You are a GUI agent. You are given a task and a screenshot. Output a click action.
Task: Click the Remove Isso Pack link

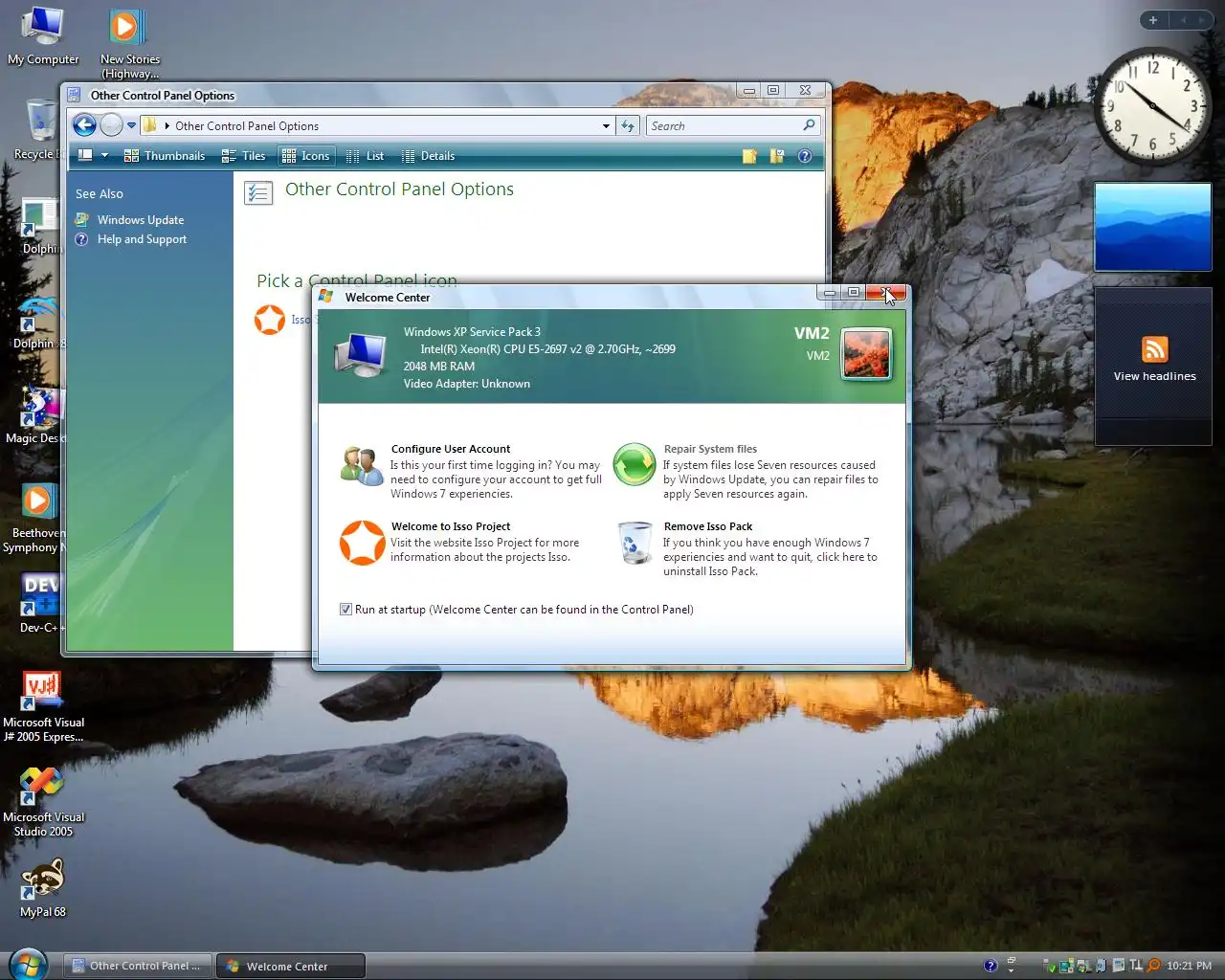(x=708, y=526)
